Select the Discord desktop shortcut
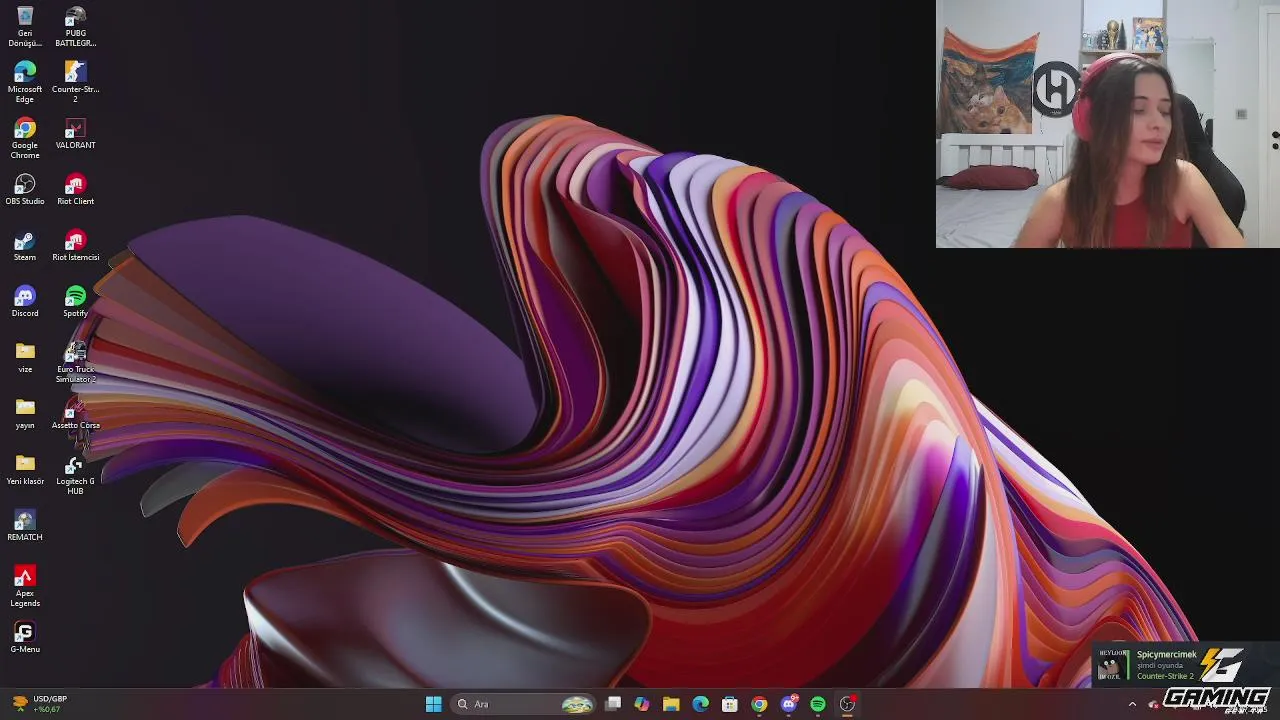Viewport: 1280px width, 720px height. tap(25, 302)
